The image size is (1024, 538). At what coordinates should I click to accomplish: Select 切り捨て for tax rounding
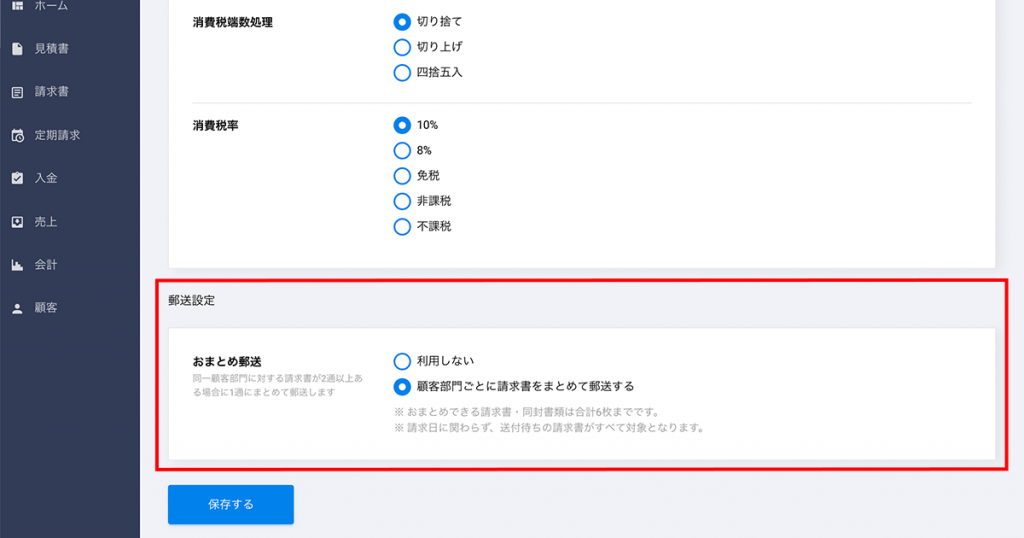point(402,22)
